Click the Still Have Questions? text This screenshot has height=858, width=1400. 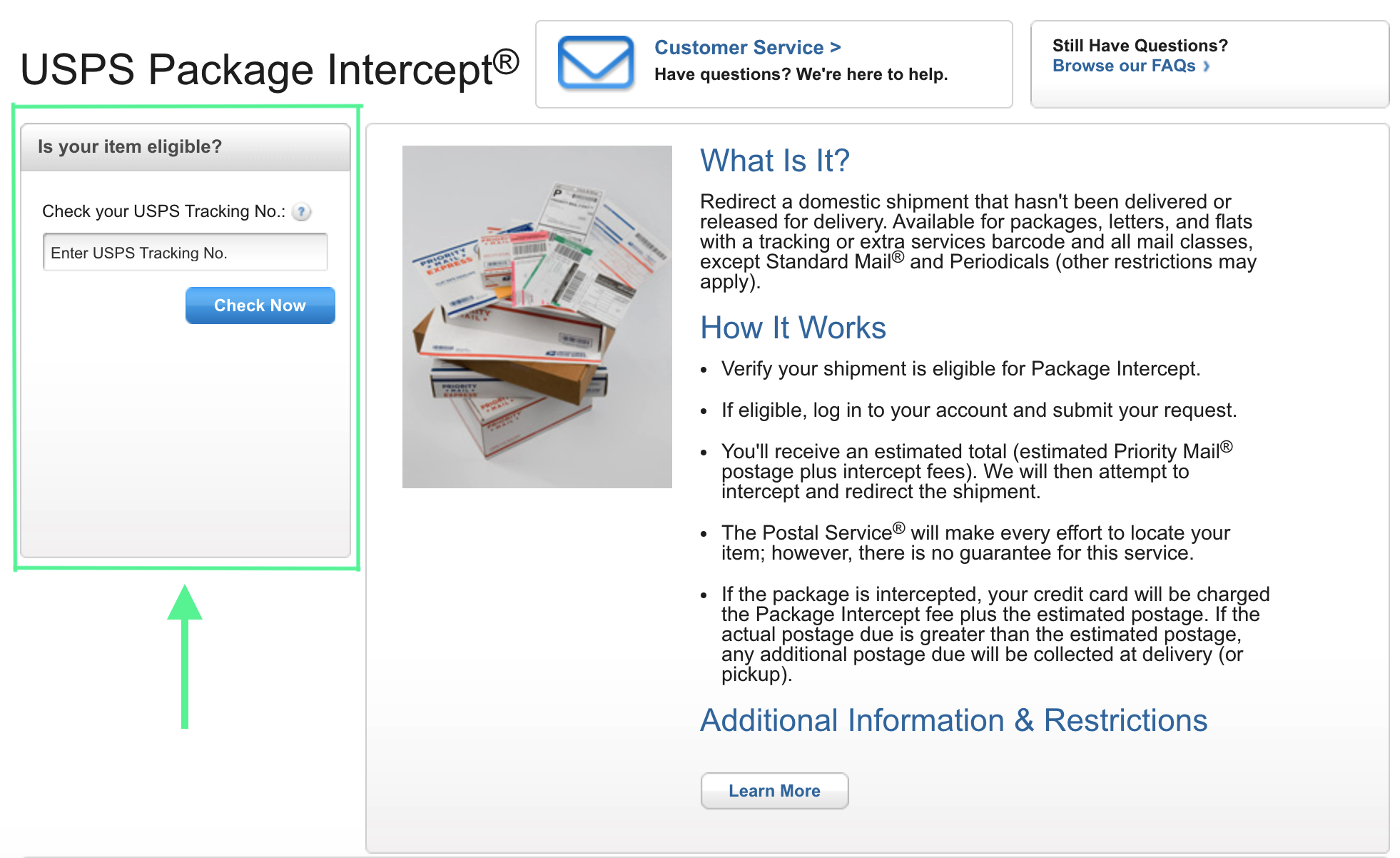tap(1140, 46)
